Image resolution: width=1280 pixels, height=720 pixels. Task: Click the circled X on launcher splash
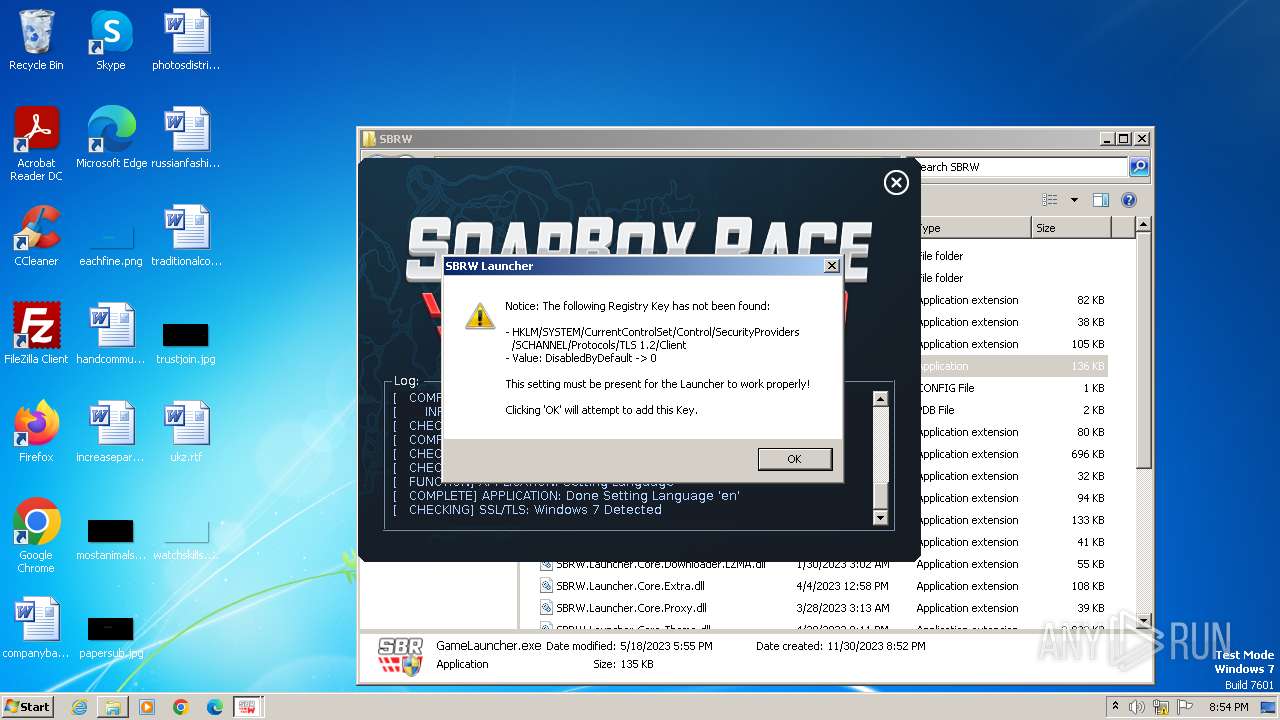pos(896,182)
